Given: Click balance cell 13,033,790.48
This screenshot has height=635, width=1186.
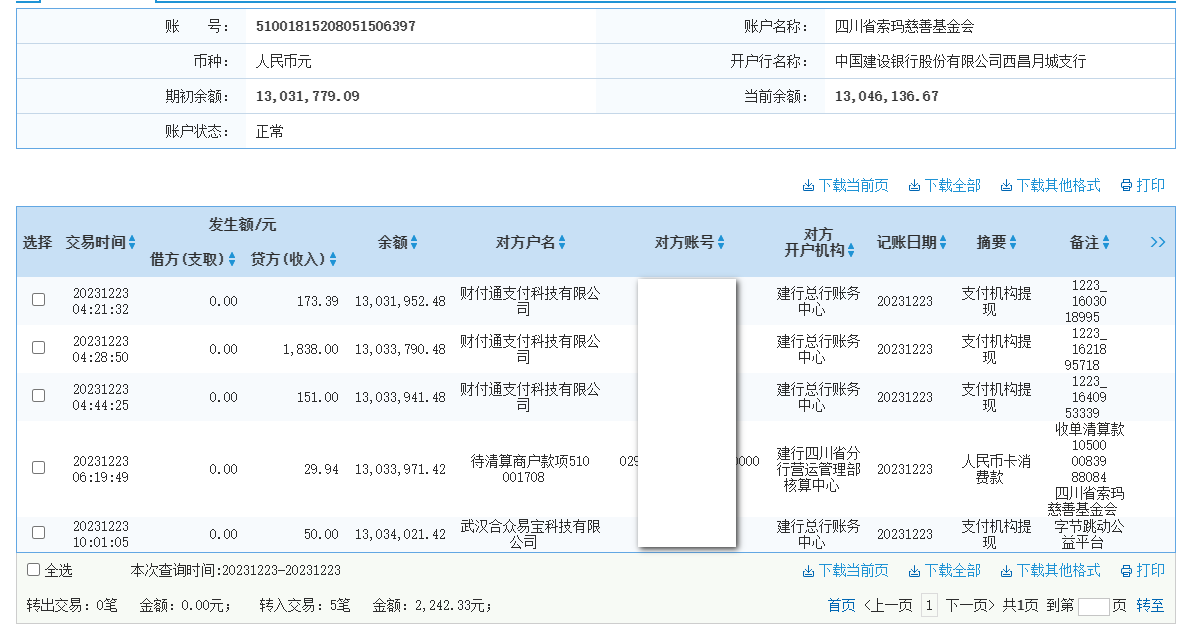Looking at the screenshot, I should tap(400, 349).
